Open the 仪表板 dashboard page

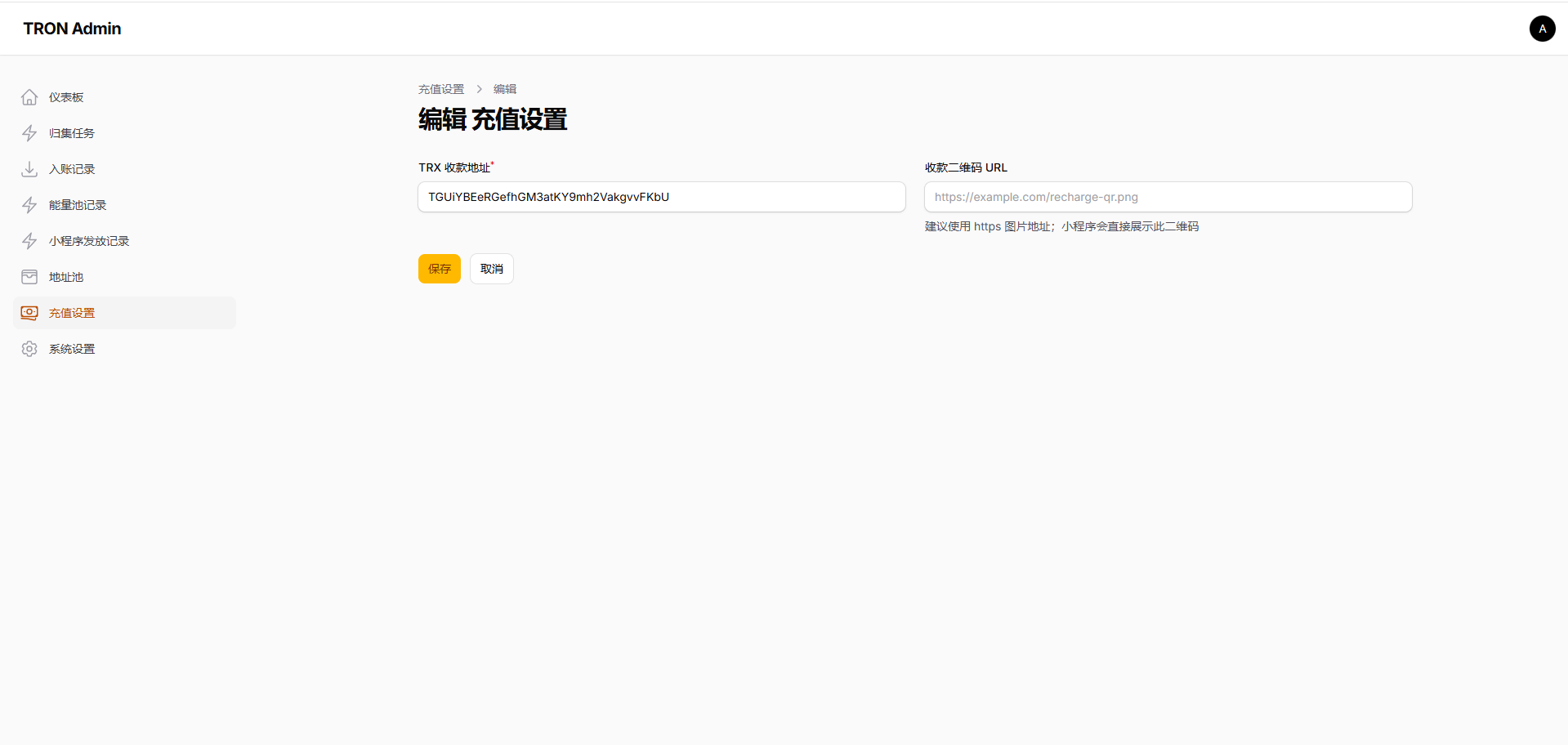[124, 97]
